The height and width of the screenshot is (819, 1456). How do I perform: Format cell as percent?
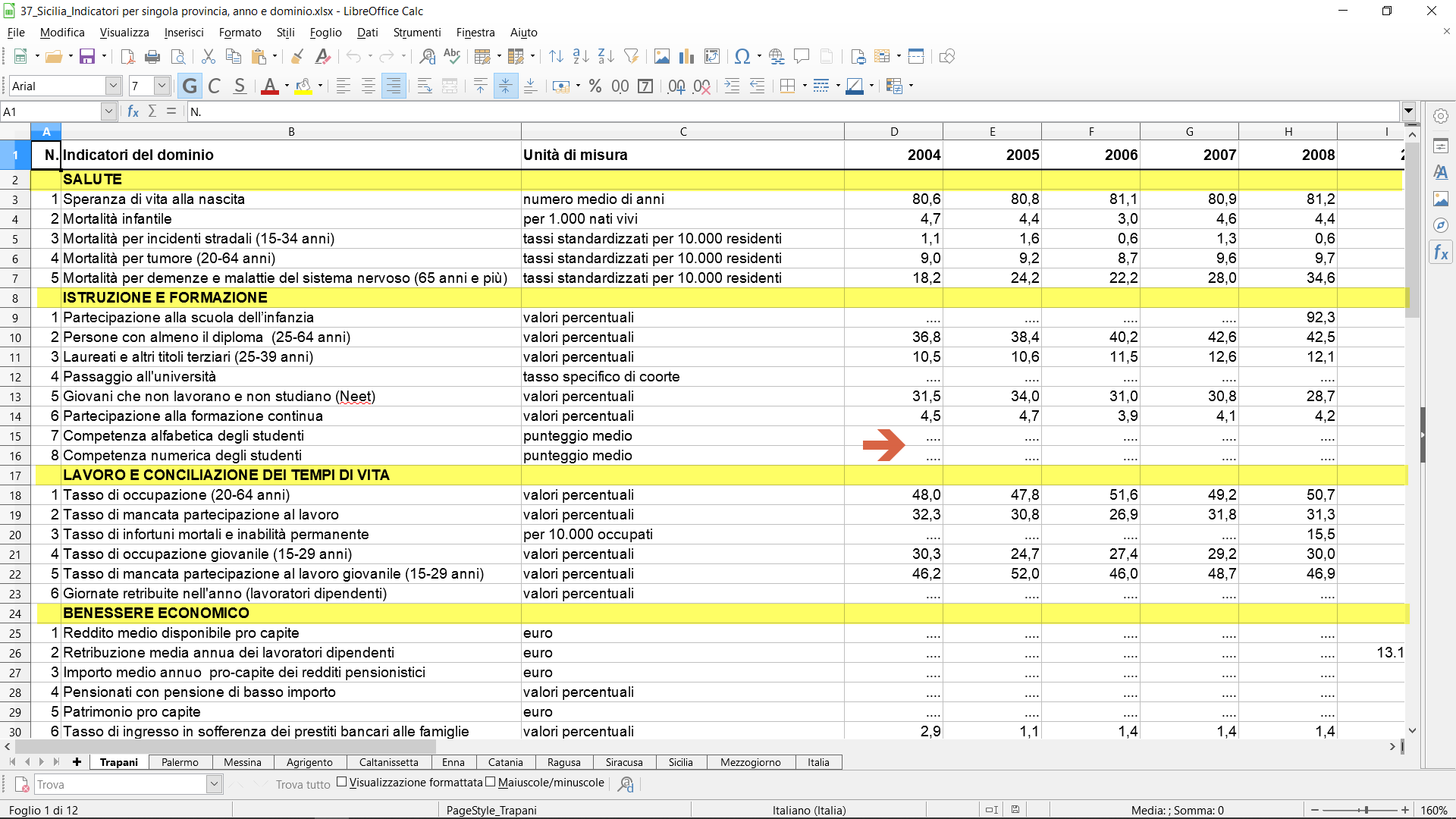(x=595, y=86)
